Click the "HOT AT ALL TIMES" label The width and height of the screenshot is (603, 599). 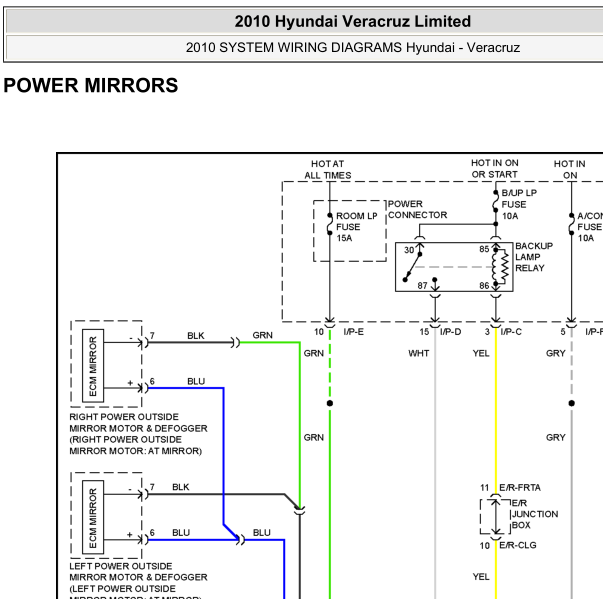328,170
